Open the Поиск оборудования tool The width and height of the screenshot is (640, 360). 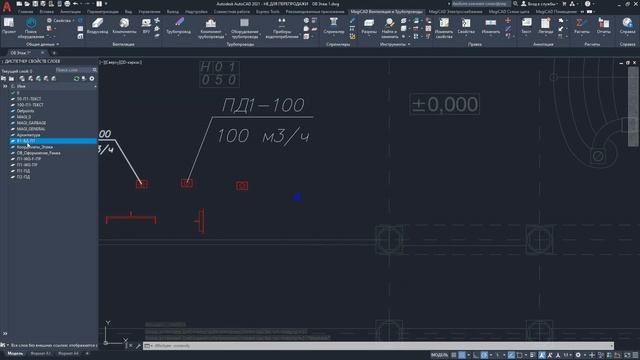(x=31, y=28)
